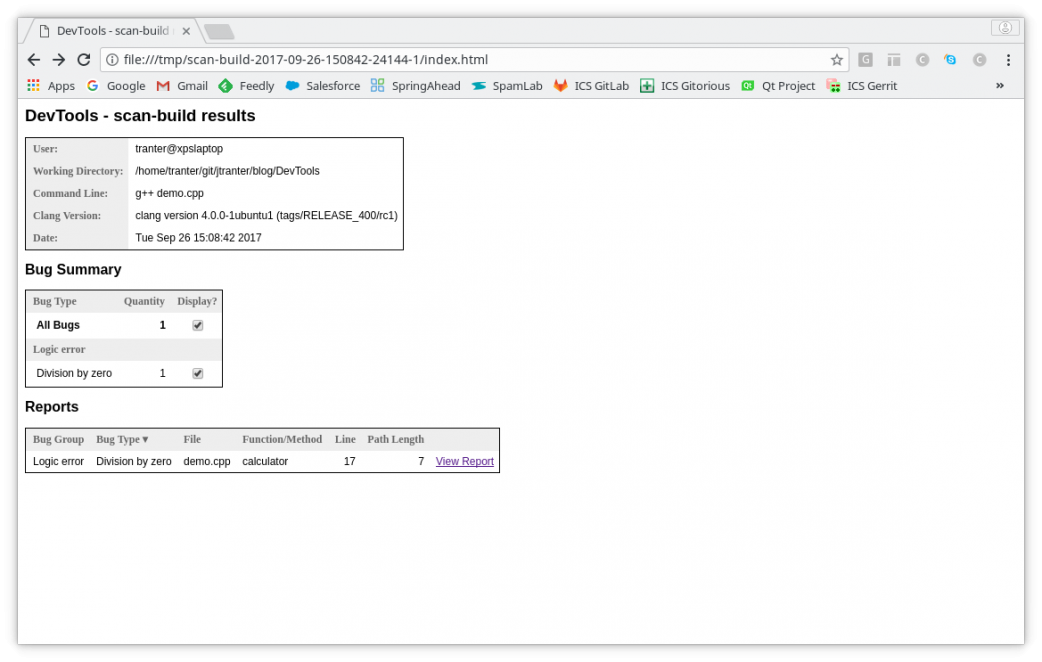Click the forward navigation arrow
Image resolution: width=1042 pixels, height=662 pixels.
click(59, 60)
